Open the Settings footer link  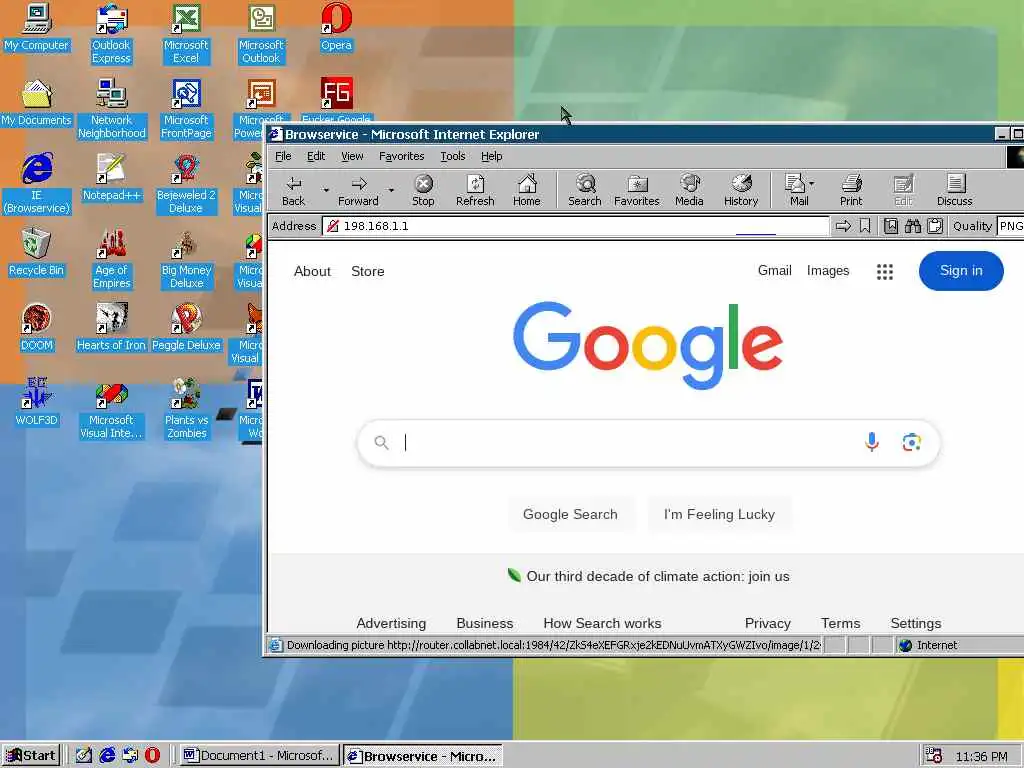click(916, 623)
